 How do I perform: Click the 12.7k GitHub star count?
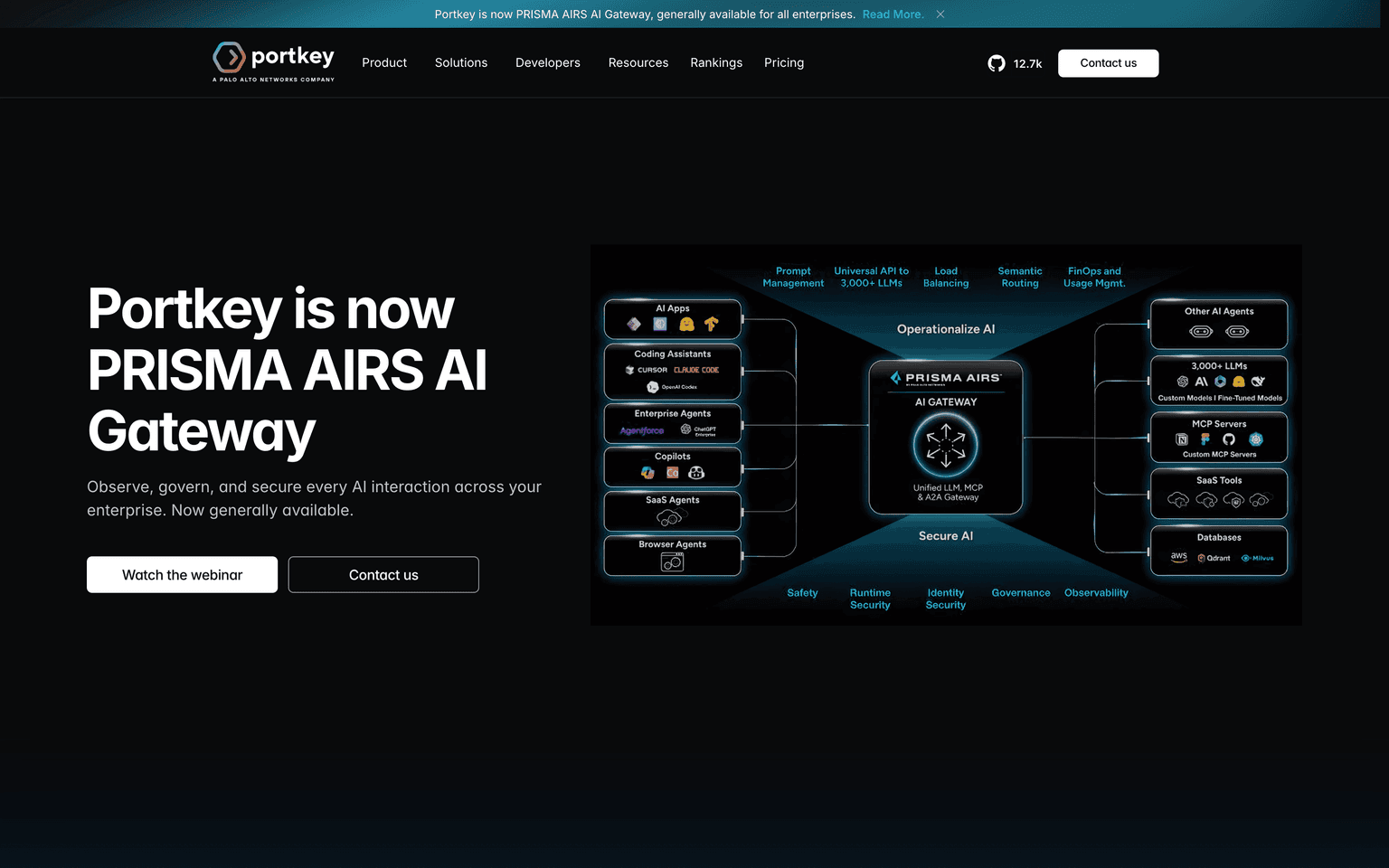click(x=1027, y=64)
